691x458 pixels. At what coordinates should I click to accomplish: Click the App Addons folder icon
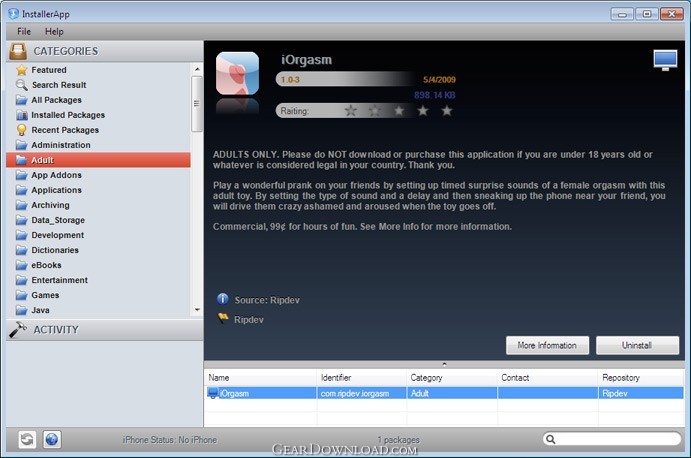coord(21,175)
